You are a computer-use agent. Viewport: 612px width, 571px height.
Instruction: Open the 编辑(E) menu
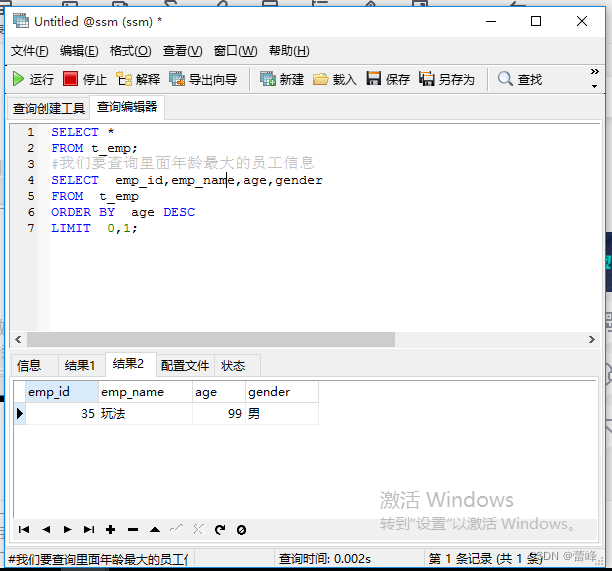pyautogui.click(x=79, y=51)
